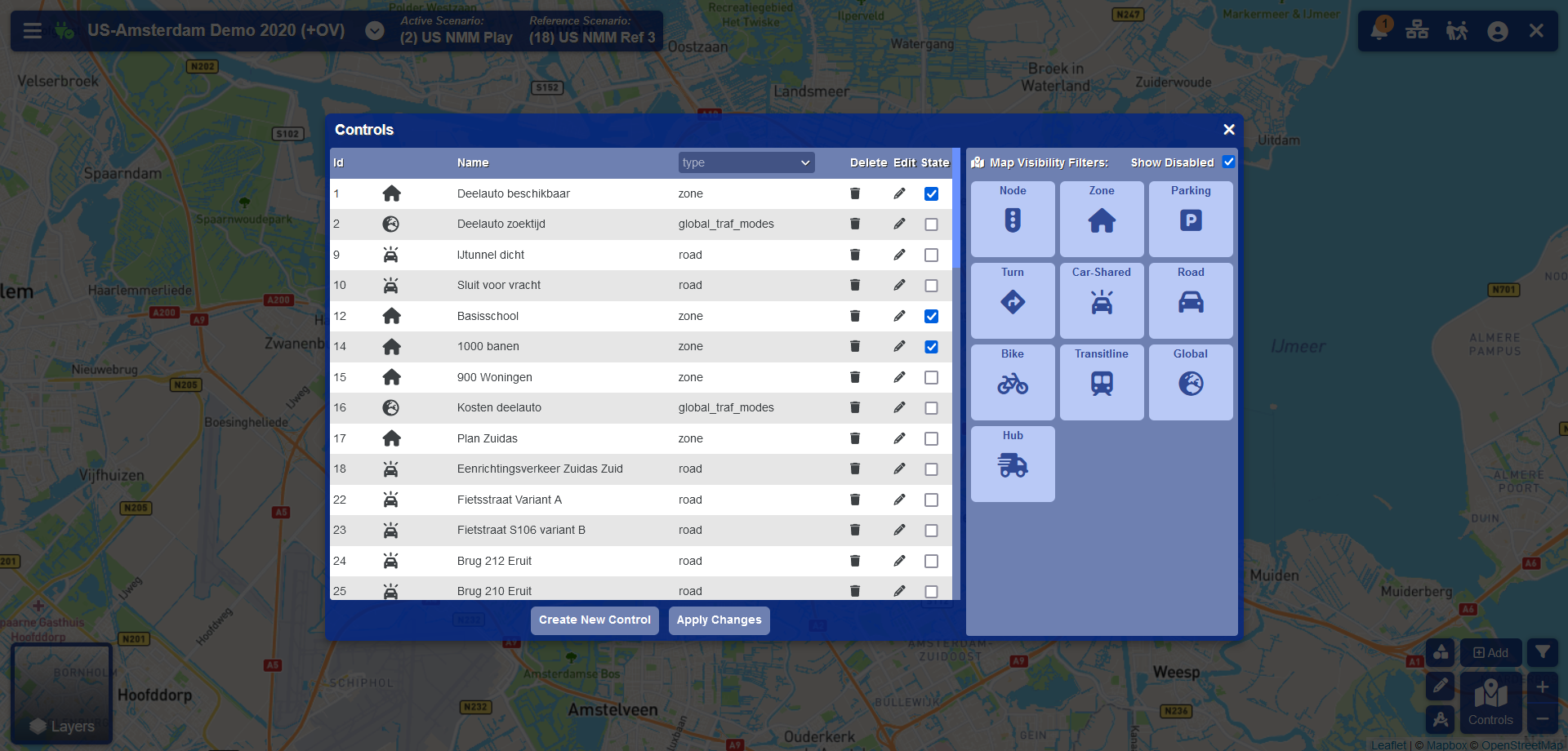The image size is (1568, 751).
Task: Uncheck state of Basisschool
Action: (x=931, y=316)
